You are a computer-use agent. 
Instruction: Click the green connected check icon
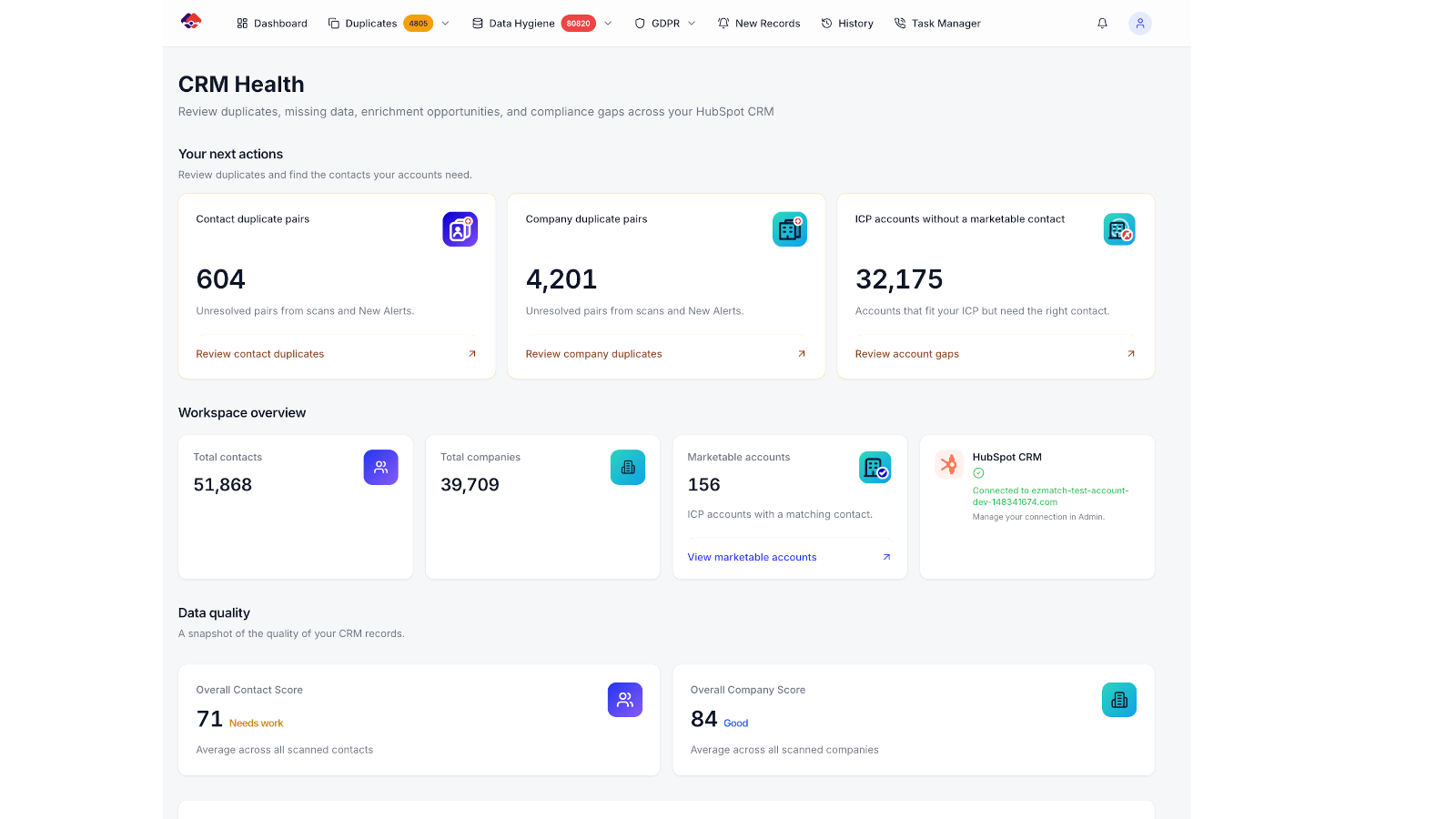click(978, 473)
